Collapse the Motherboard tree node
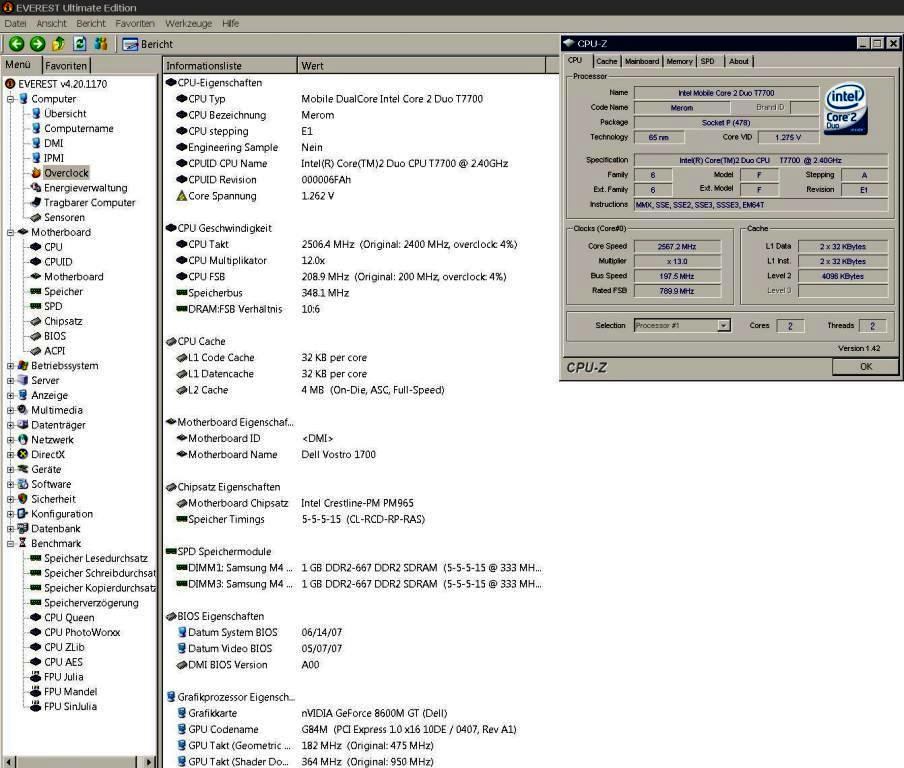Viewport: 904px width, 768px height. coord(10,232)
